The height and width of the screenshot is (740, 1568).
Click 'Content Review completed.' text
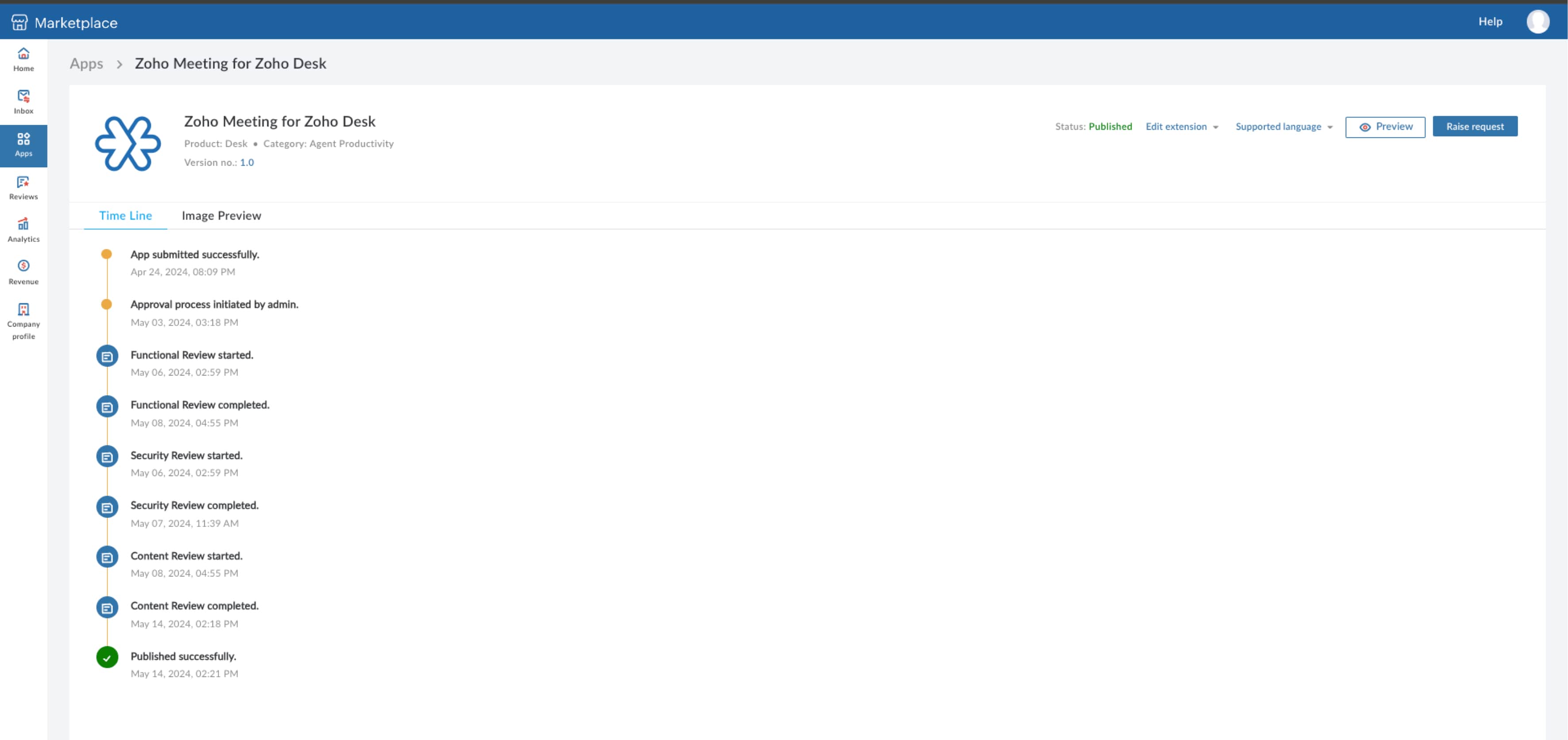(194, 606)
